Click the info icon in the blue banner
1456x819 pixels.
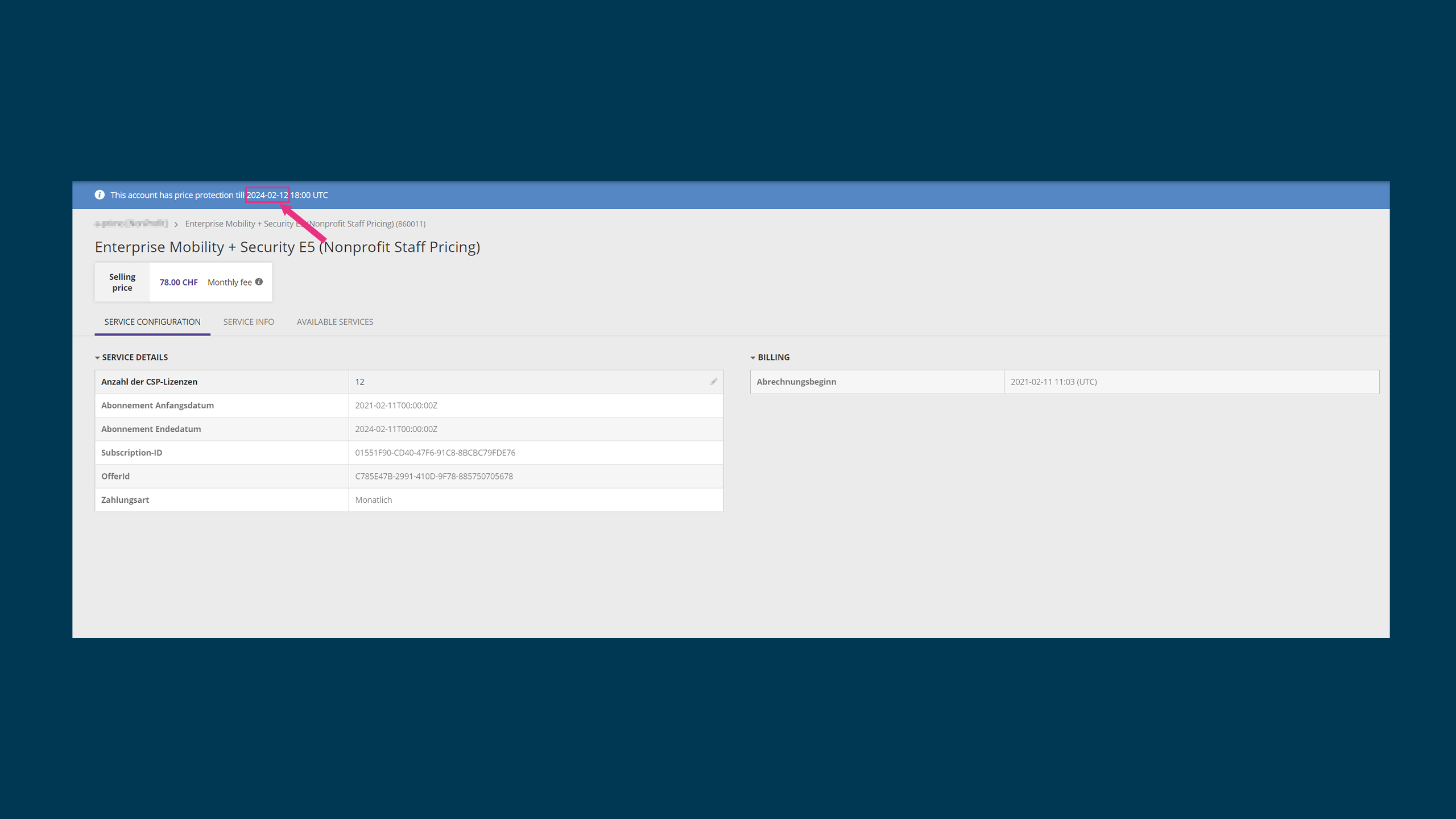click(x=100, y=195)
